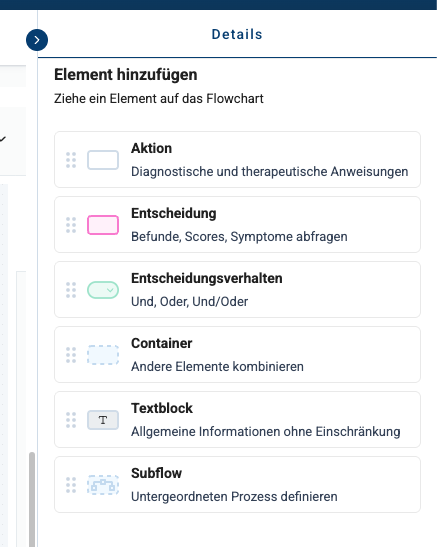Click the Und, Oder, Und/Oder subtitle
The width and height of the screenshot is (437, 547).
(x=189, y=301)
